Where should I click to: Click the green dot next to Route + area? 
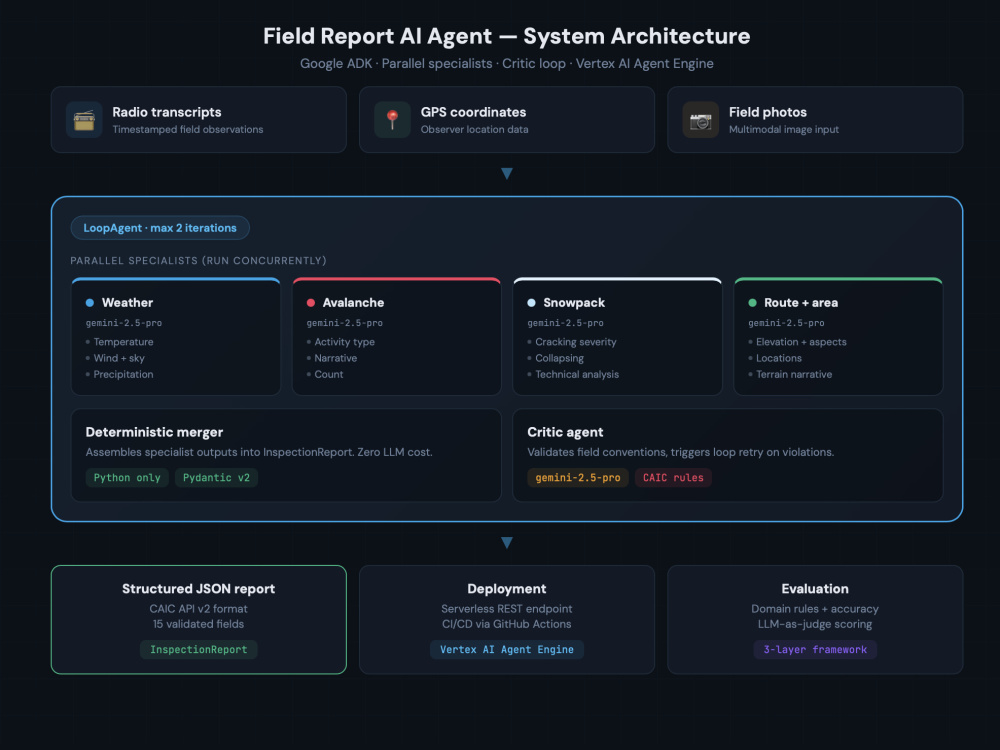pyautogui.click(x=753, y=303)
